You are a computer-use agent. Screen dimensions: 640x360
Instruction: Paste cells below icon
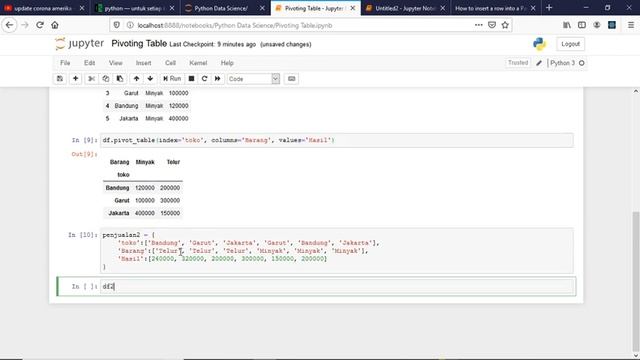120,79
